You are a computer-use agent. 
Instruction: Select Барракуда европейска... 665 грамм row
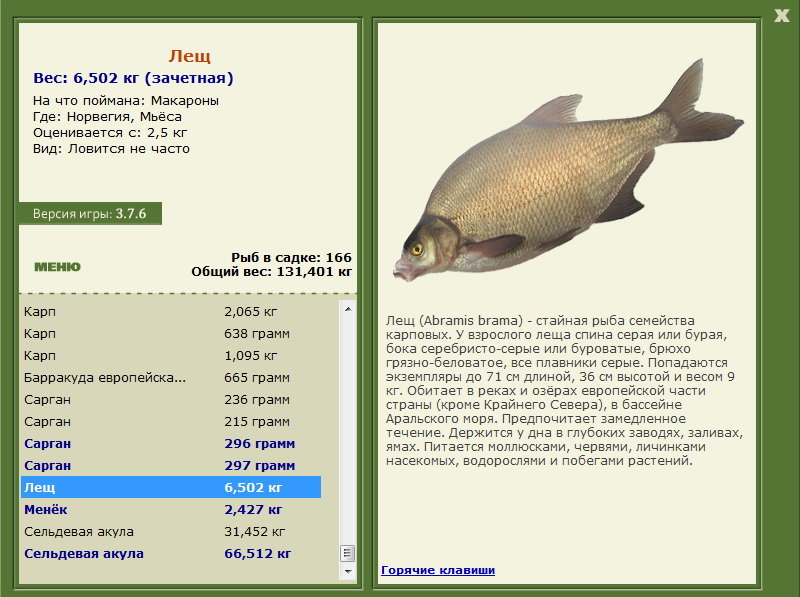(x=171, y=378)
